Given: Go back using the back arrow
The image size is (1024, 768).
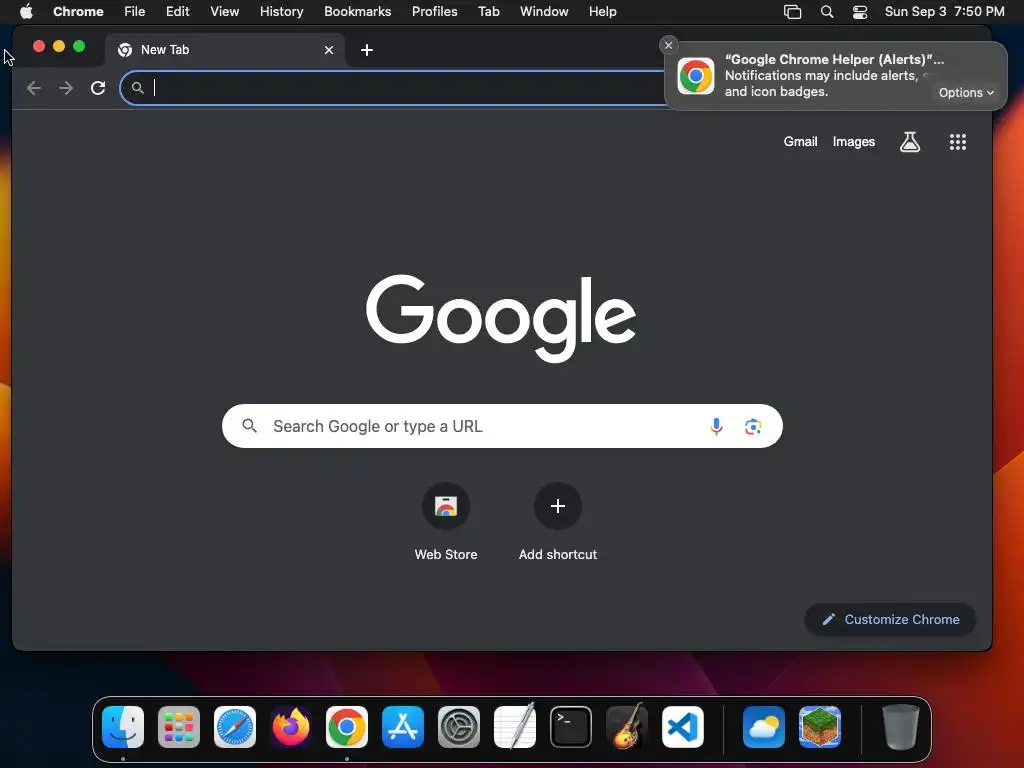Looking at the screenshot, I should (x=34, y=88).
